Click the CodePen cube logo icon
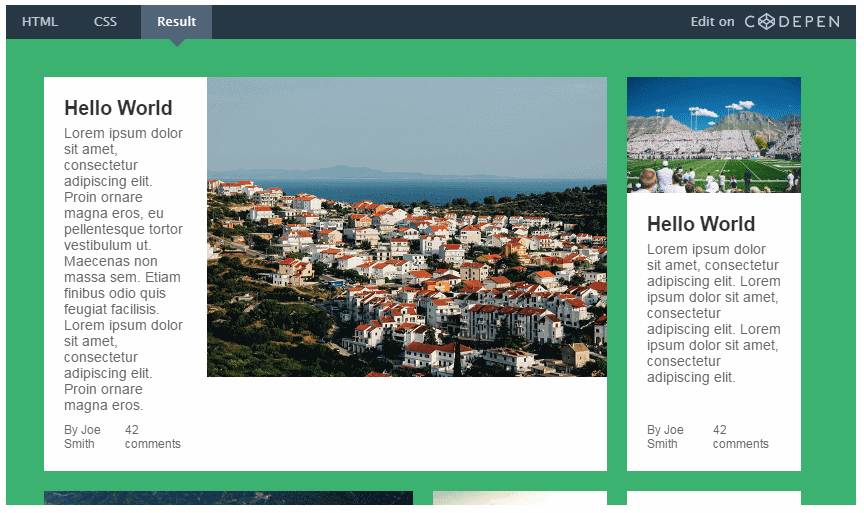Screen dimensions: 864x513 [x=766, y=21]
